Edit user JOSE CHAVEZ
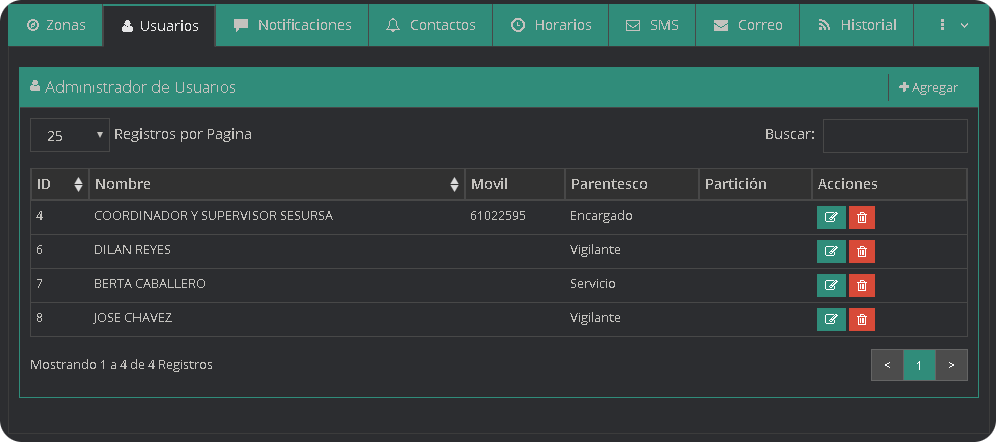 coord(831,319)
